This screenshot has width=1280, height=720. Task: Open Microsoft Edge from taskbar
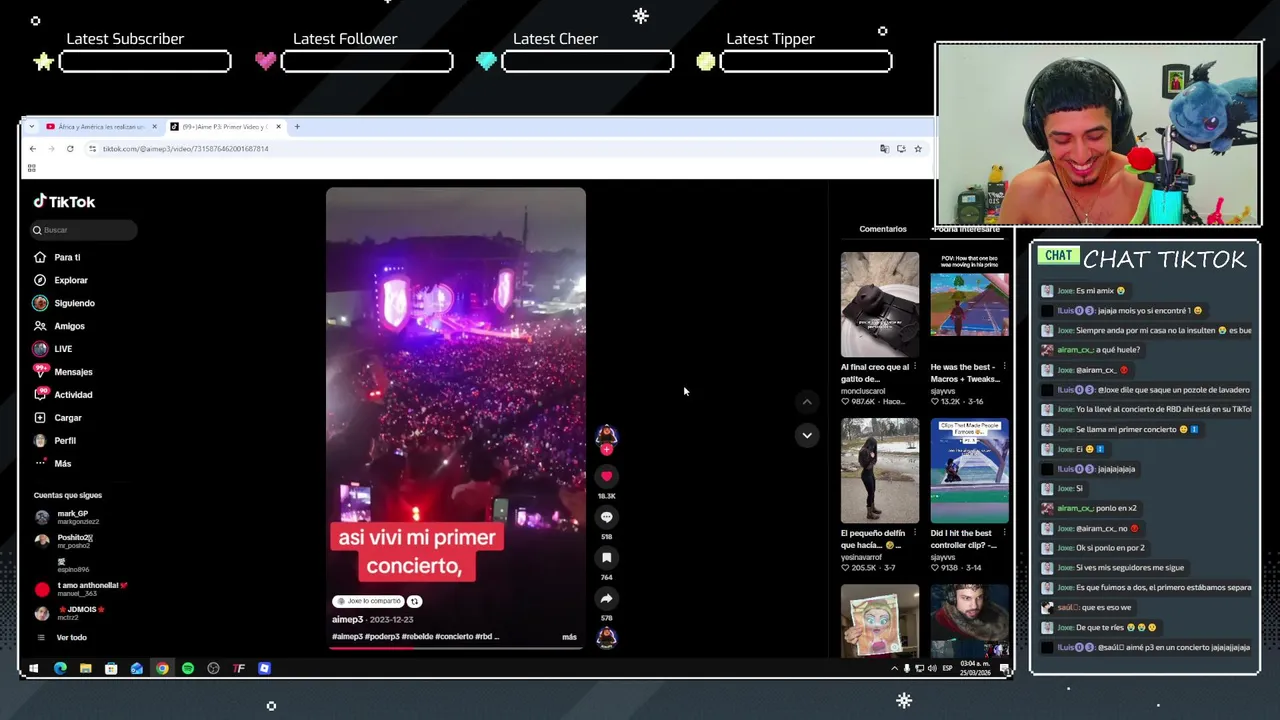[60, 669]
